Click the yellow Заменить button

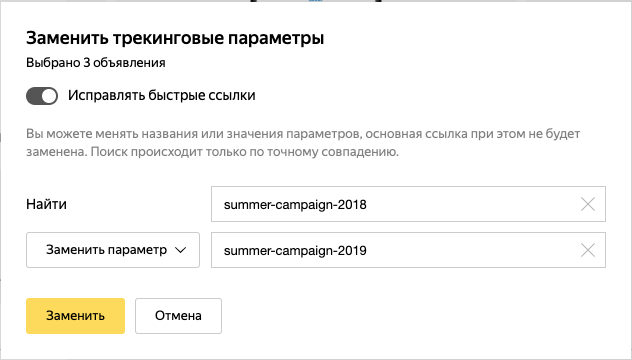coord(75,316)
